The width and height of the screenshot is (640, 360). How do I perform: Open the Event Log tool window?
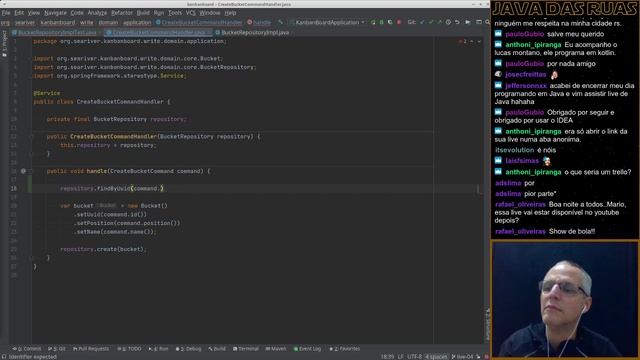point(307,349)
